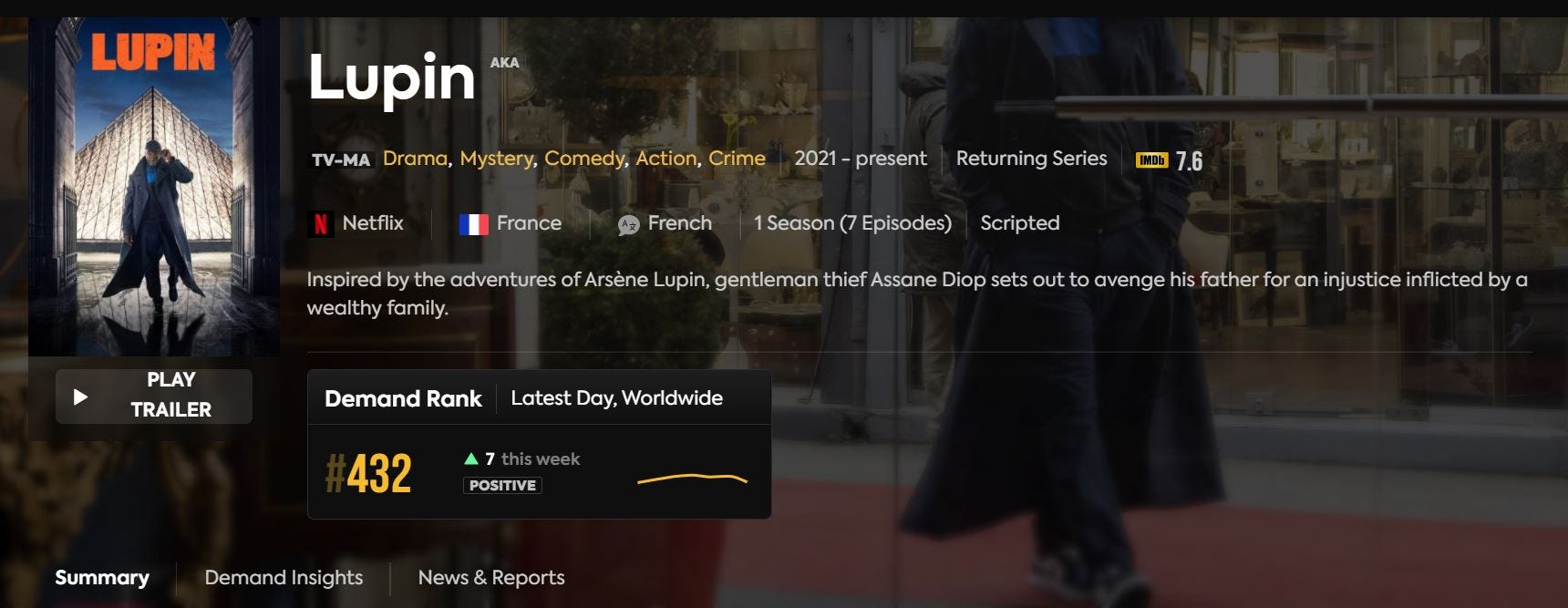Click the French language speech-bubble icon
This screenshot has width=1568, height=608.
tap(628, 225)
